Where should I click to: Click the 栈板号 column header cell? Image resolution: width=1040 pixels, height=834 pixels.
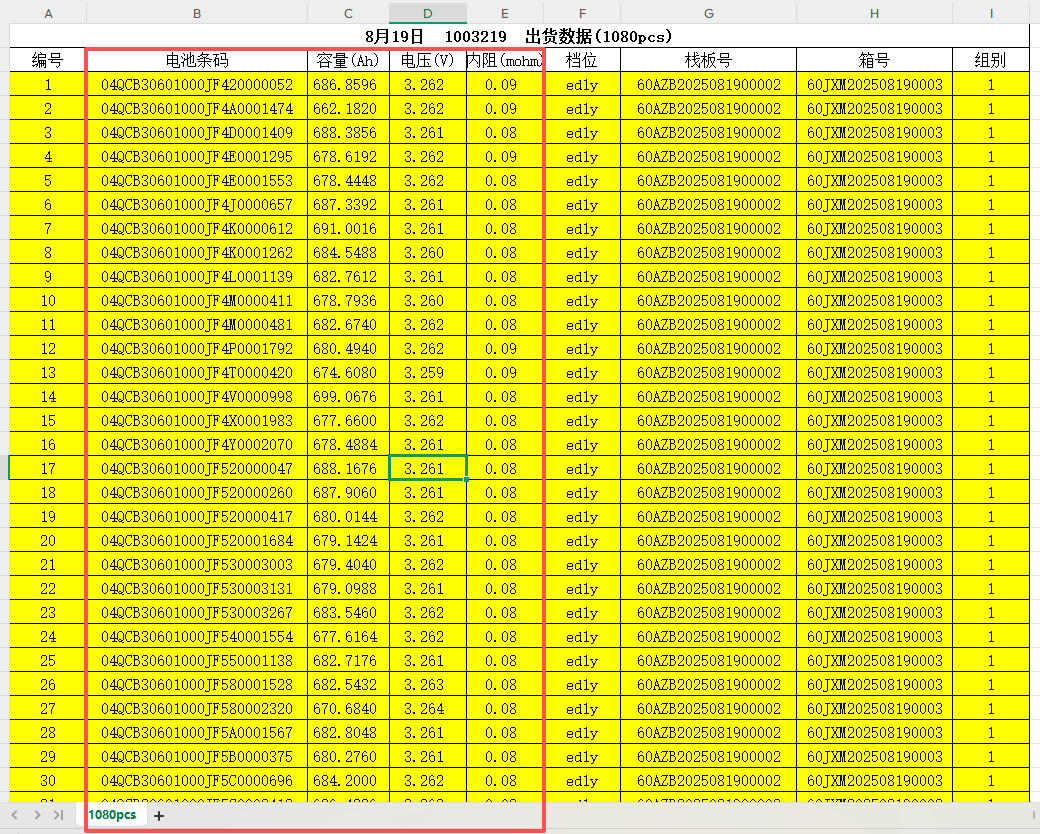pos(707,59)
